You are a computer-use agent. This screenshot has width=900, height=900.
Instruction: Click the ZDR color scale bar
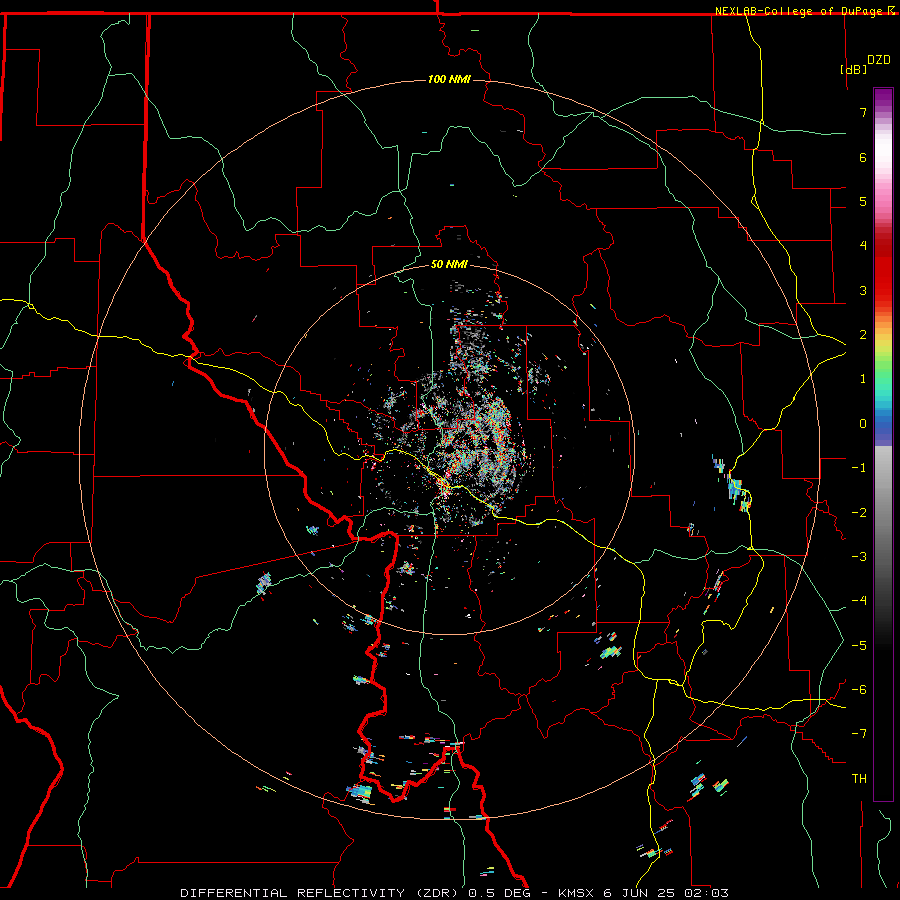[883, 444]
